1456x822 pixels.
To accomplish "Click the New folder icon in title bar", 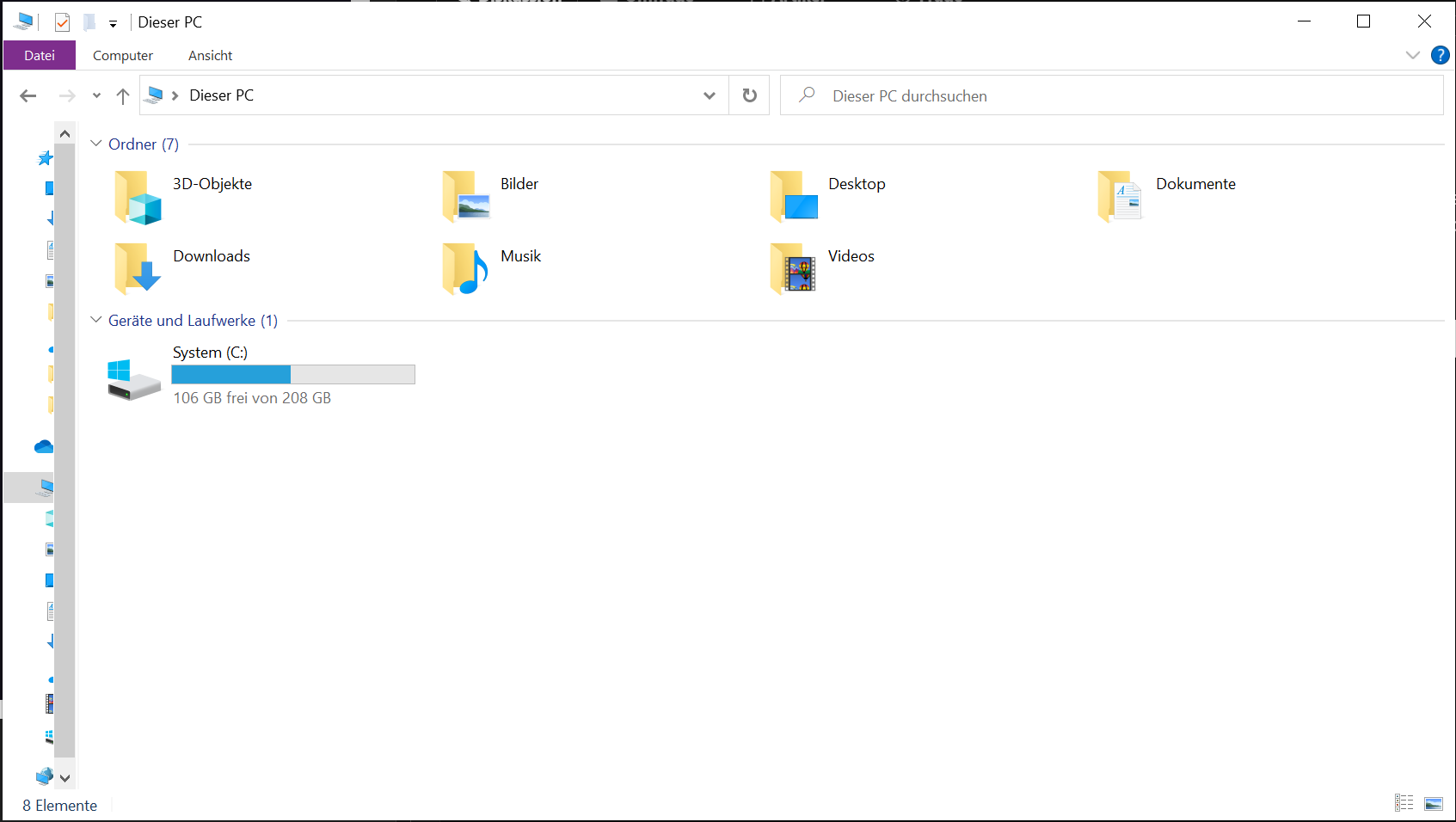I will coord(89,22).
